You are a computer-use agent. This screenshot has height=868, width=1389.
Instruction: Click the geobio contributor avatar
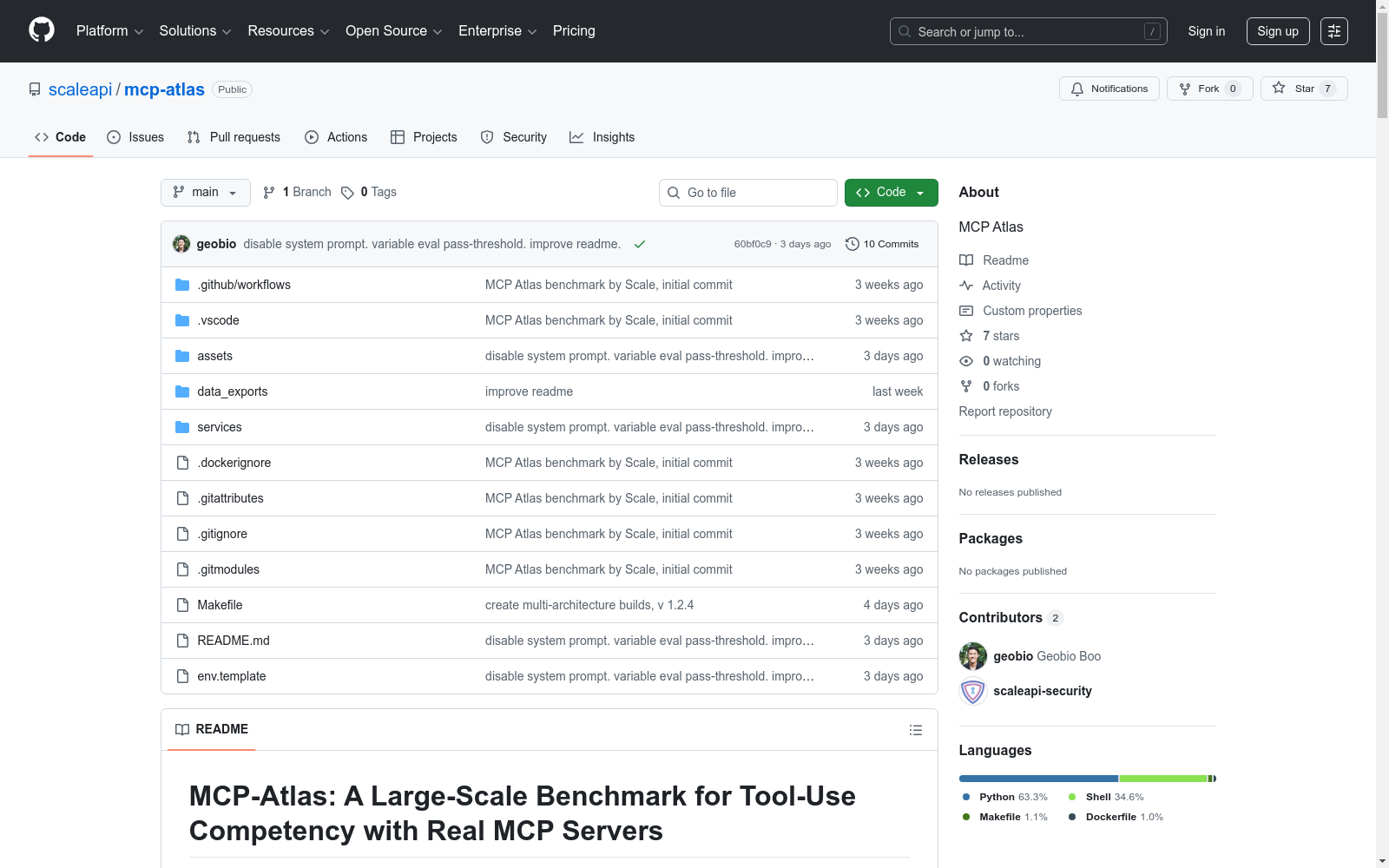click(973, 656)
